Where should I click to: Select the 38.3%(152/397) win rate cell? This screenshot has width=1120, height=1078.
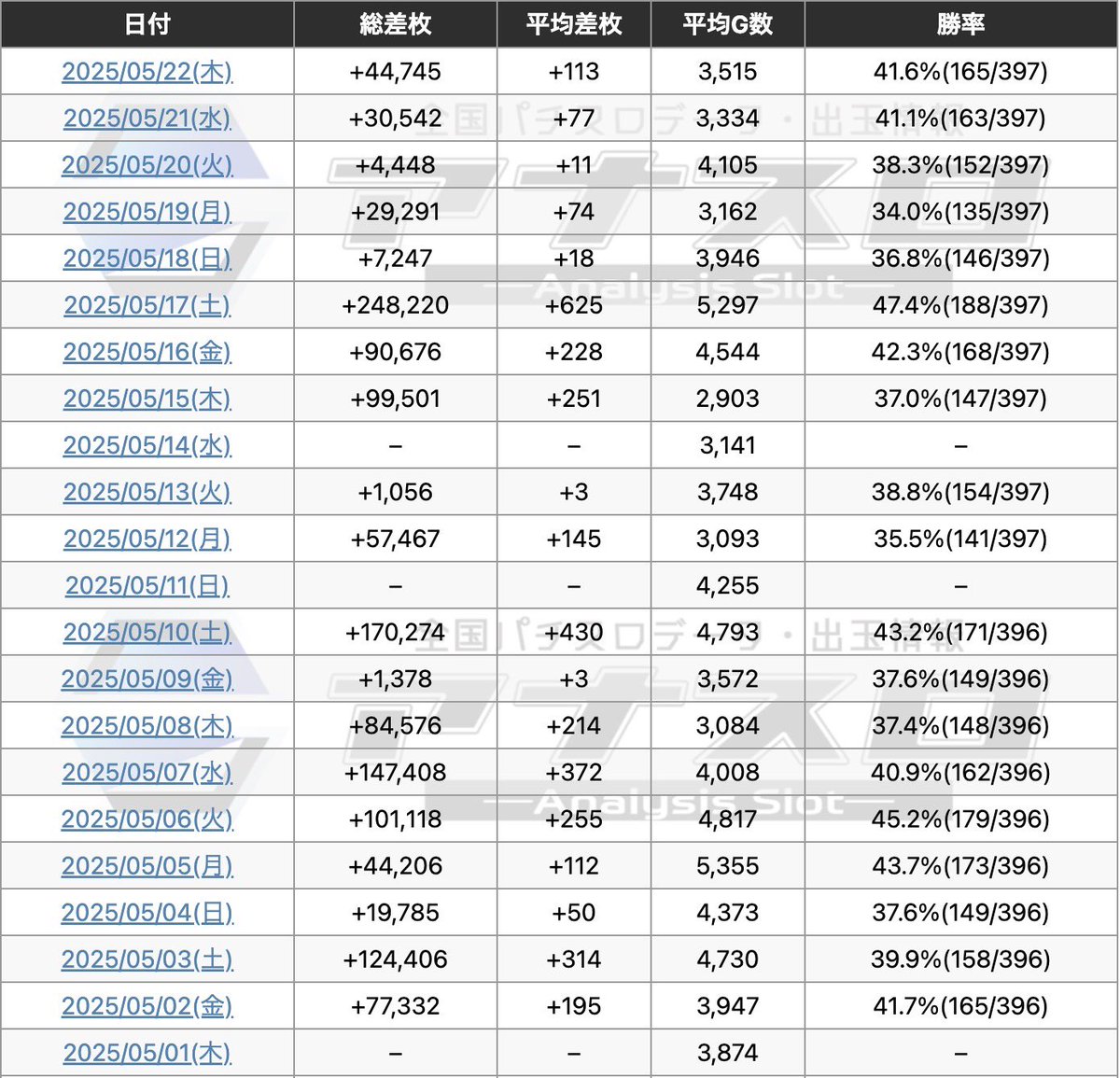click(x=961, y=165)
